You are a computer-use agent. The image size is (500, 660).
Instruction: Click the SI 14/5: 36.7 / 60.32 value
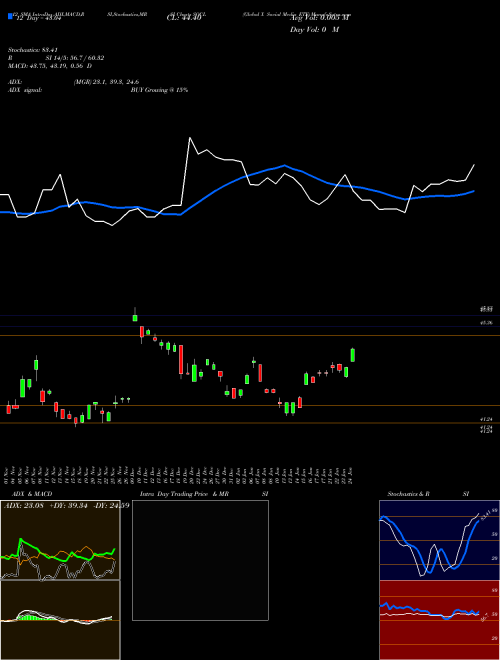75,58
